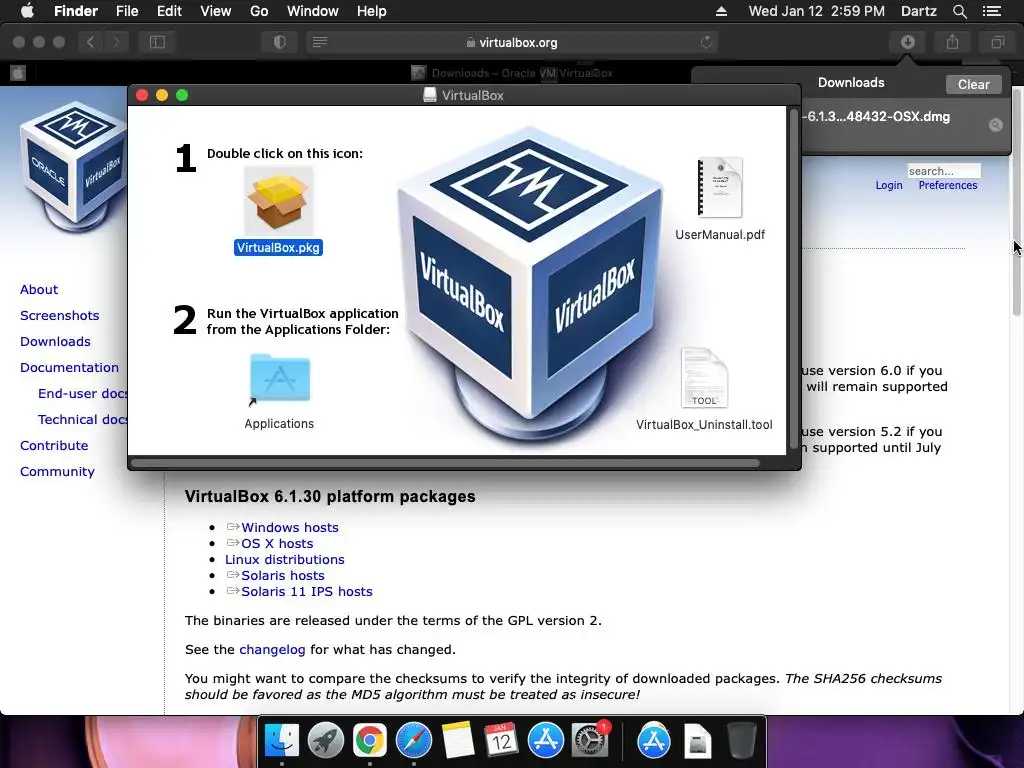The height and width of the screenshot is (768, 1024).
Task: Open the Help menu
Action: pos(371,11)
